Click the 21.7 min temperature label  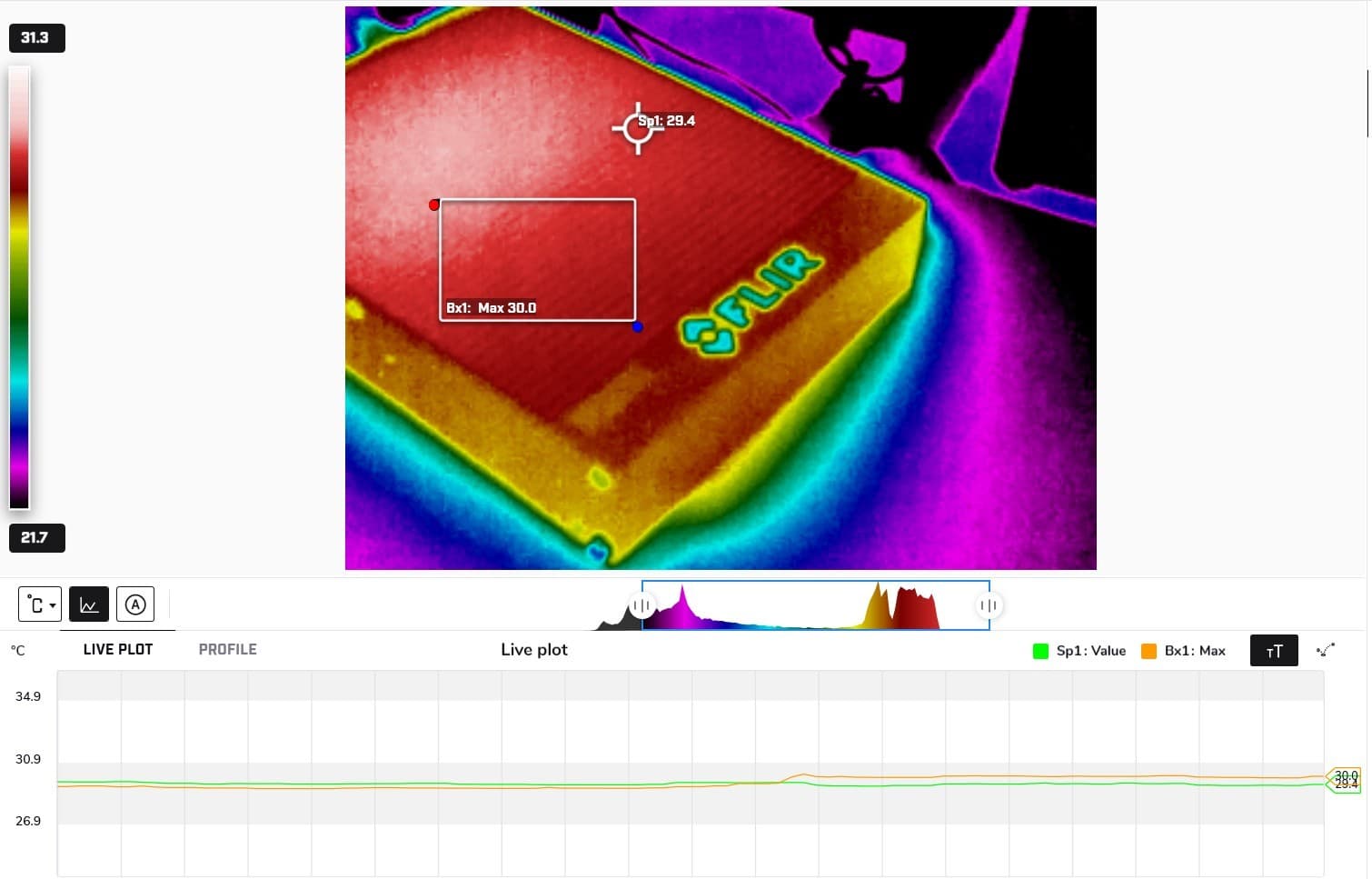(x=36, y=537)
